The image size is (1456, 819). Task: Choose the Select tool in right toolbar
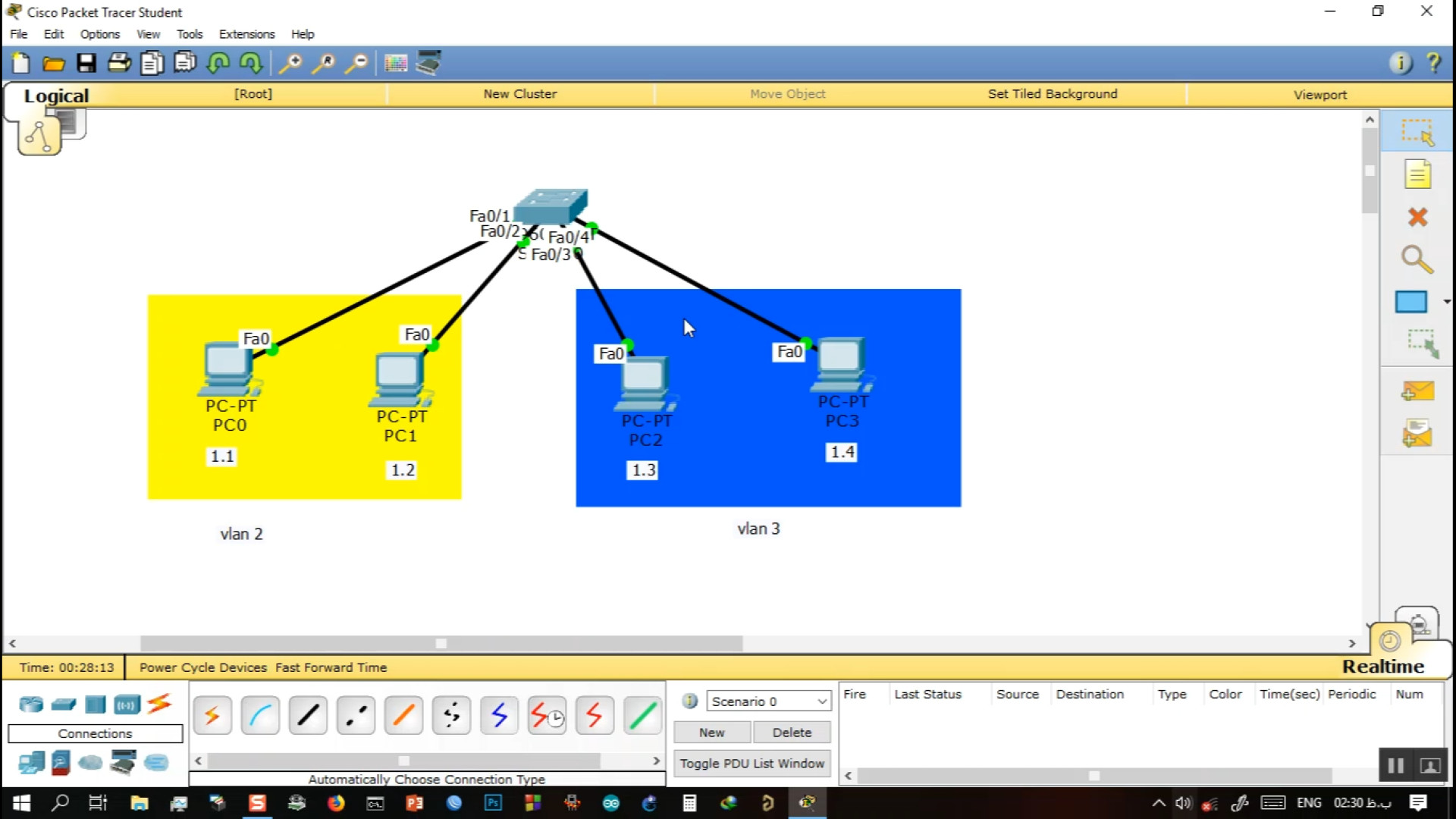(1417, 132)
